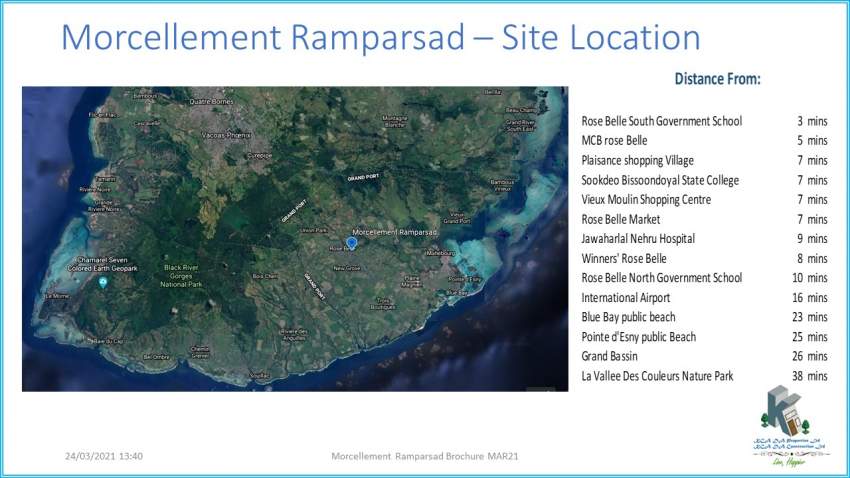Select the International Airport row

tap(625, 298)
